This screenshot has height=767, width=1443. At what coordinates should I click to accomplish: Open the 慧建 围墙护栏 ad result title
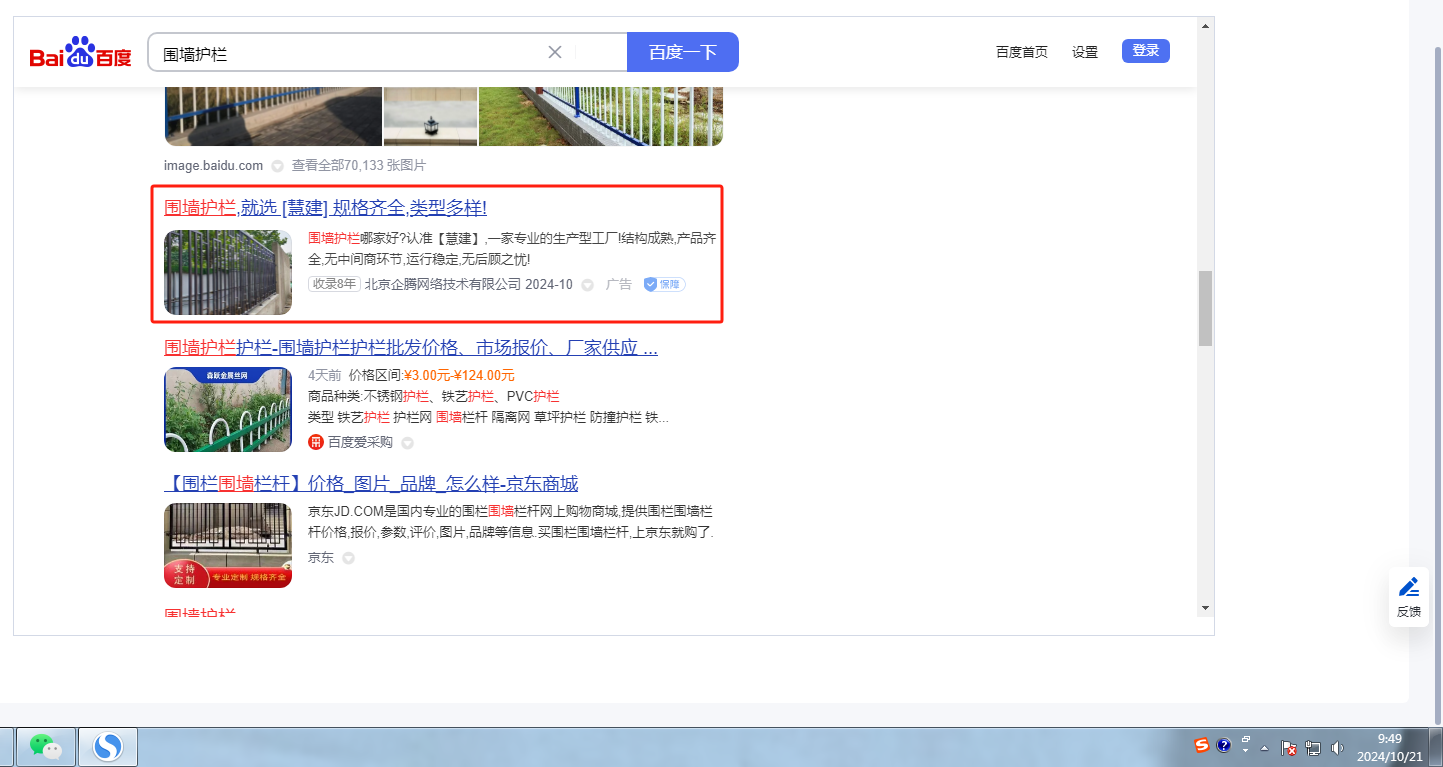coord(325,208)
